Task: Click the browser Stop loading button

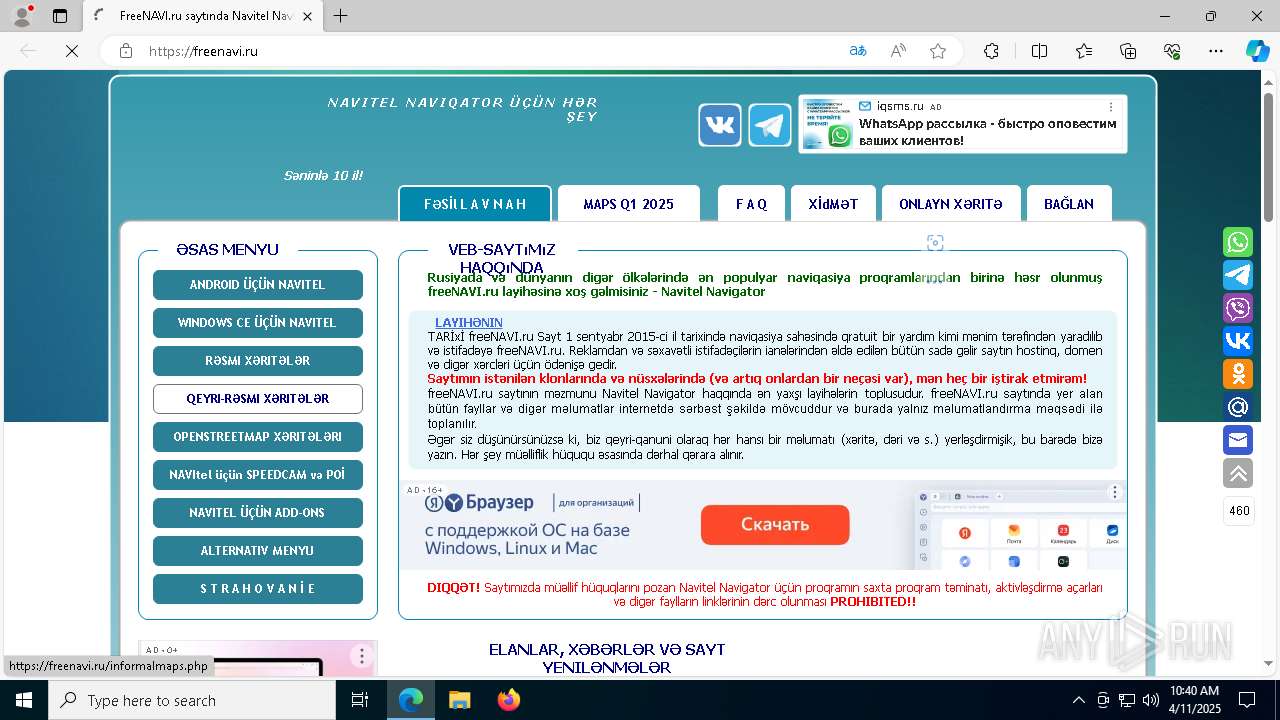Action: click(x=72, y=51)
